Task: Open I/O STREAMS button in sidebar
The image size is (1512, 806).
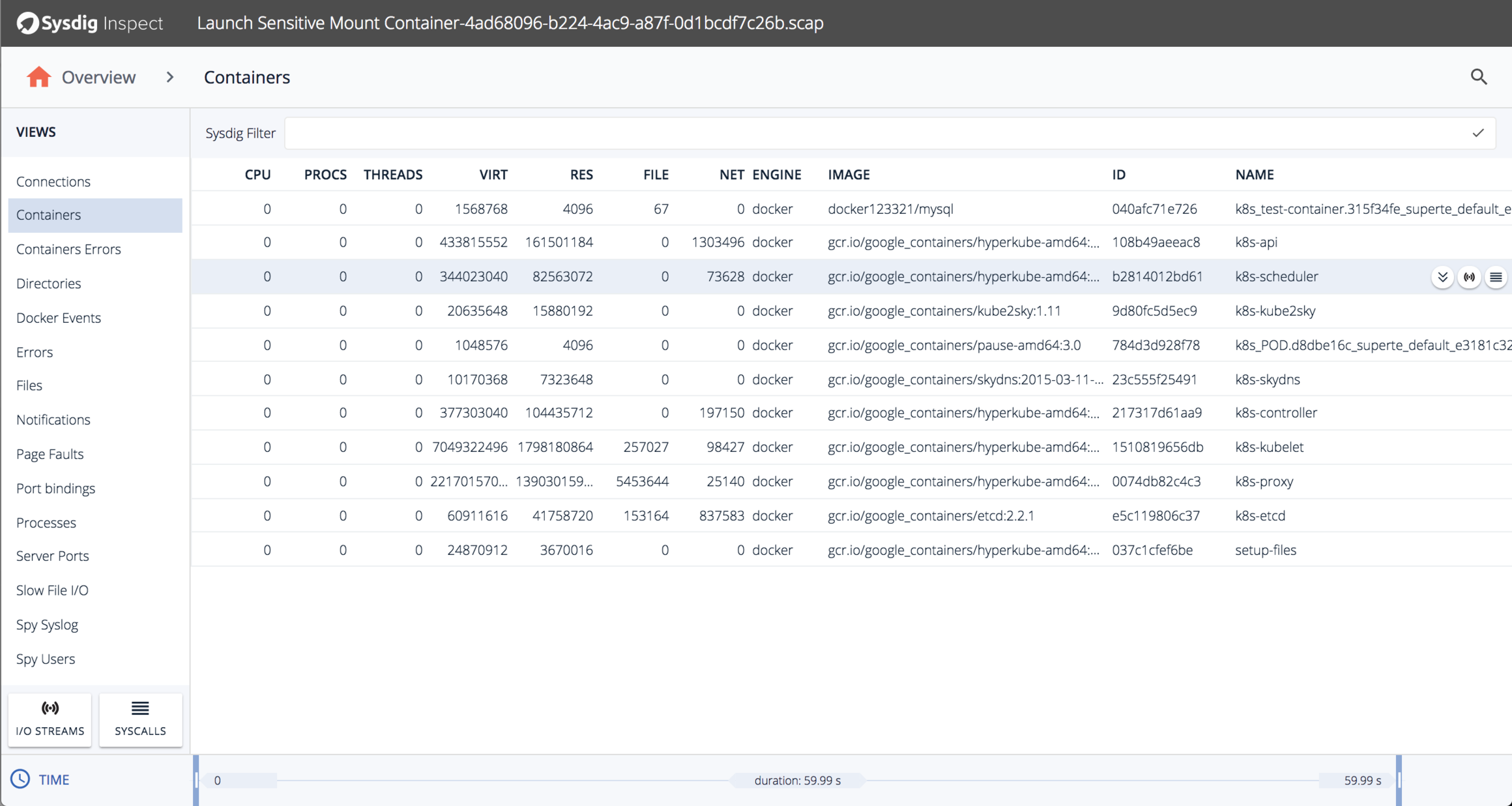Action: [x=50, y=719]
